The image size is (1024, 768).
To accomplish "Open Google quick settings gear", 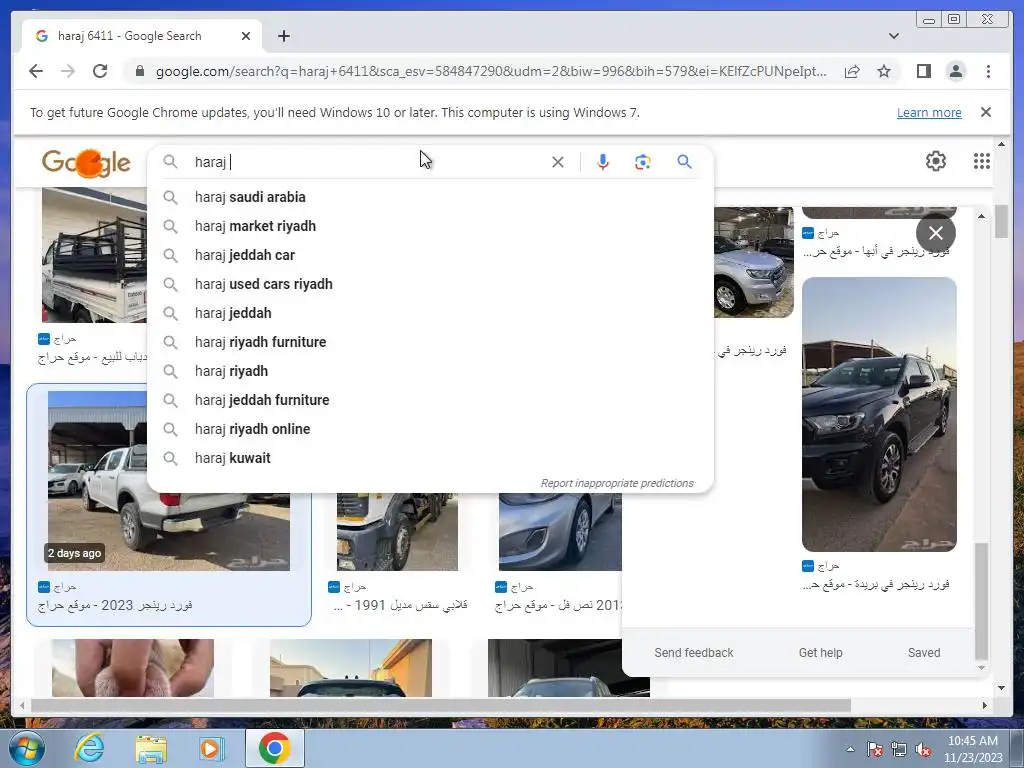I will pos(935,161).
